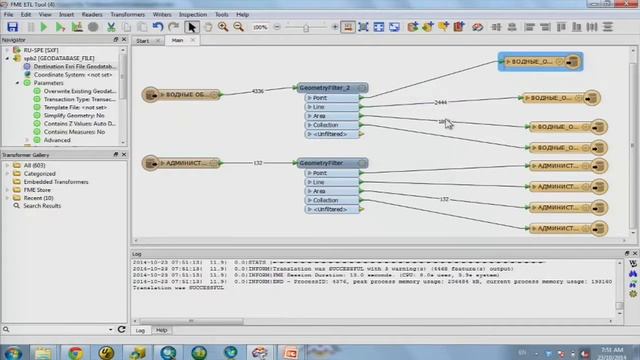Click the zoom slider minus button
The image size is (640, 360).
[277, 27]
